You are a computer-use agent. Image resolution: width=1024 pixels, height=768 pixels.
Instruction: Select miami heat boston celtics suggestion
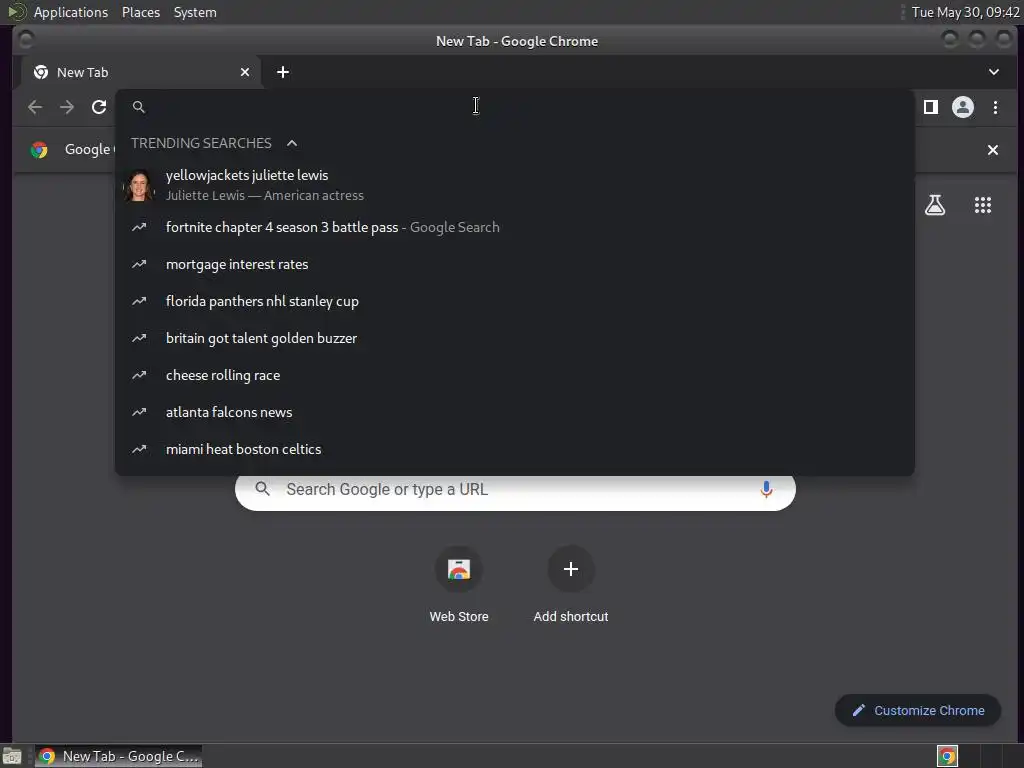pyautogui.click(x=515, y=449)
